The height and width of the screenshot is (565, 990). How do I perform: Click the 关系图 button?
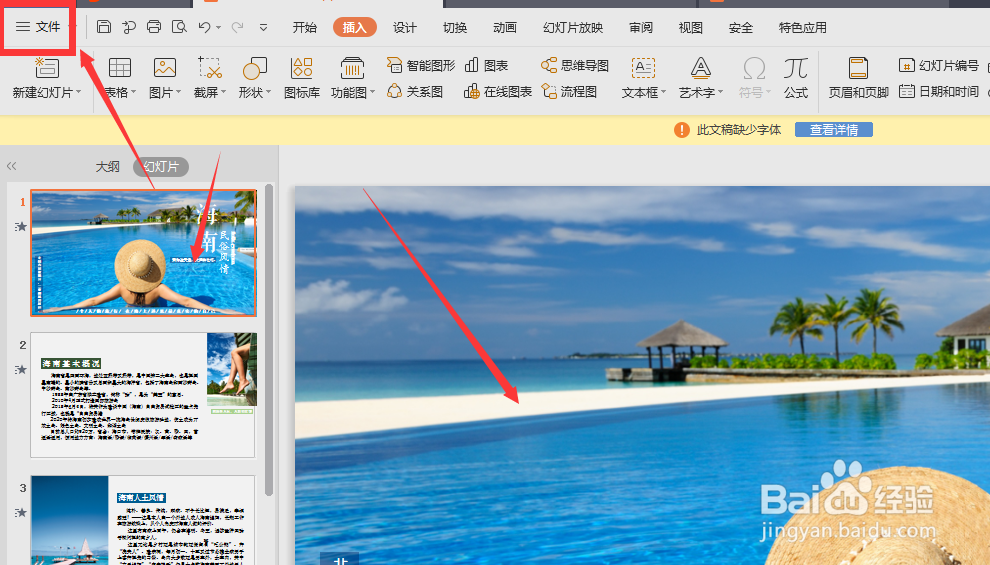(x=414, y=92)
